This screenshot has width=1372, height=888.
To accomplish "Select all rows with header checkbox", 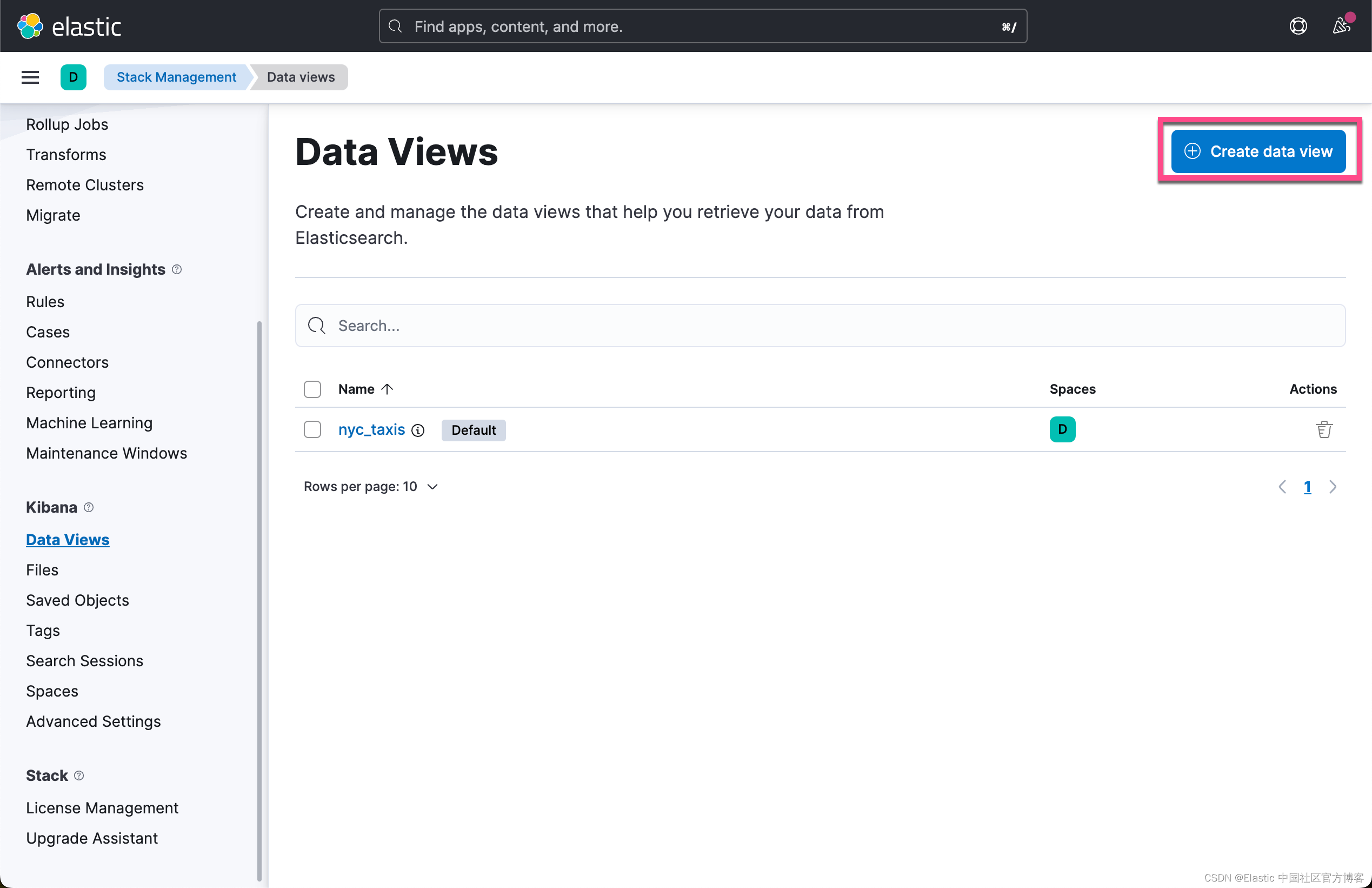I will (312, 389).
